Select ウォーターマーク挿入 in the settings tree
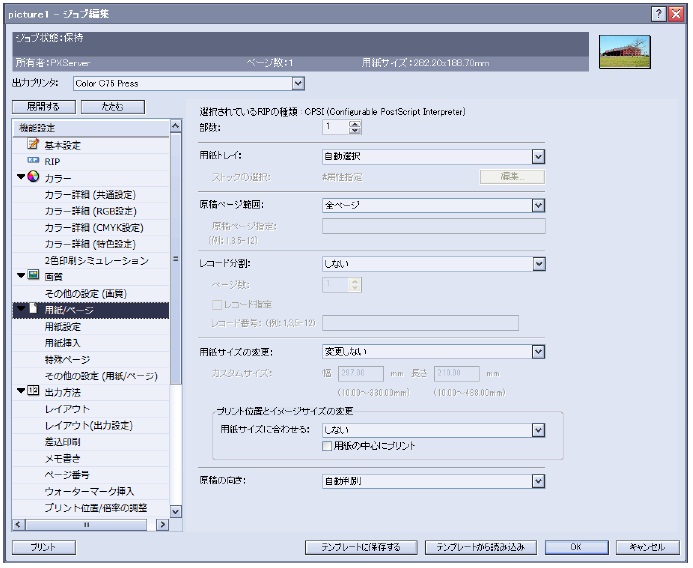The height and width of the screenshot is (568, 693). point(89,491)
